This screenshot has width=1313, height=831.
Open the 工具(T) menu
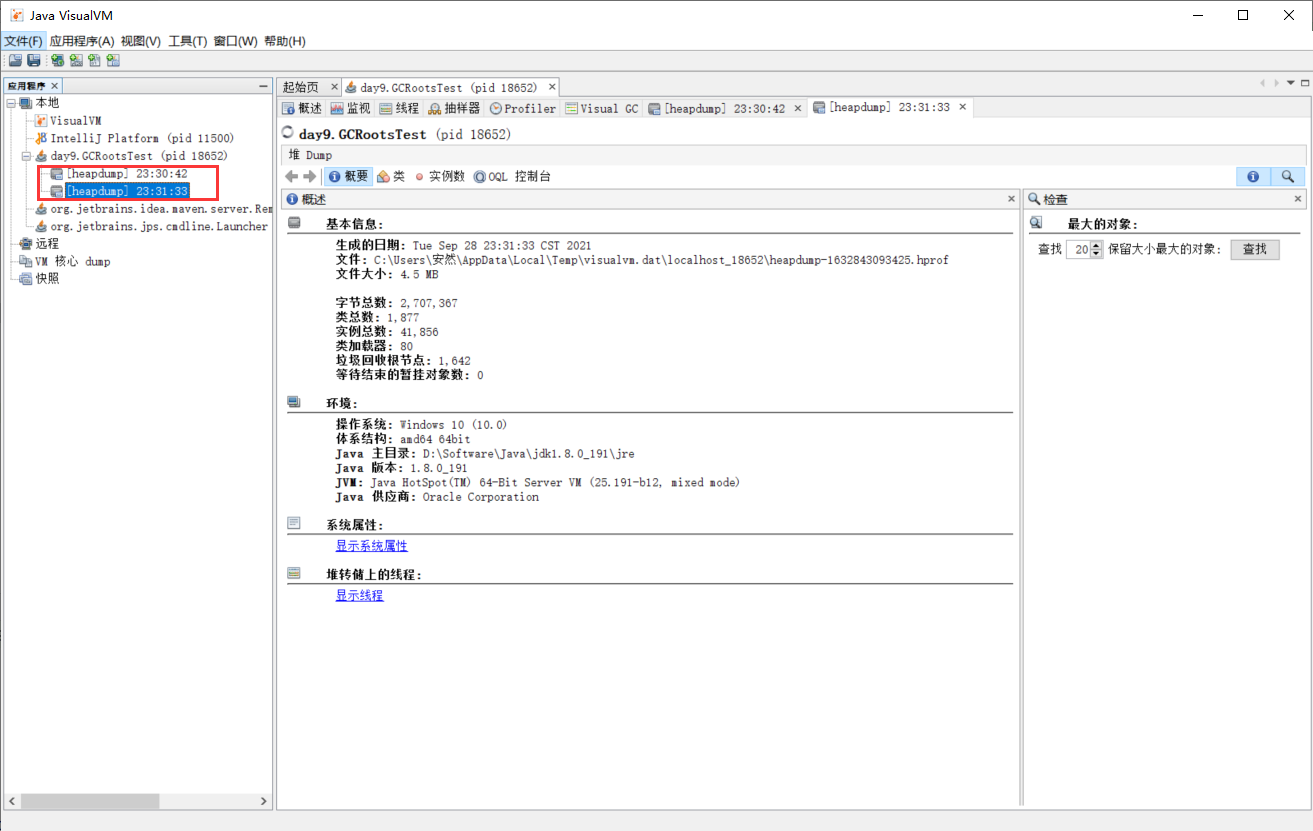(188, 41)
